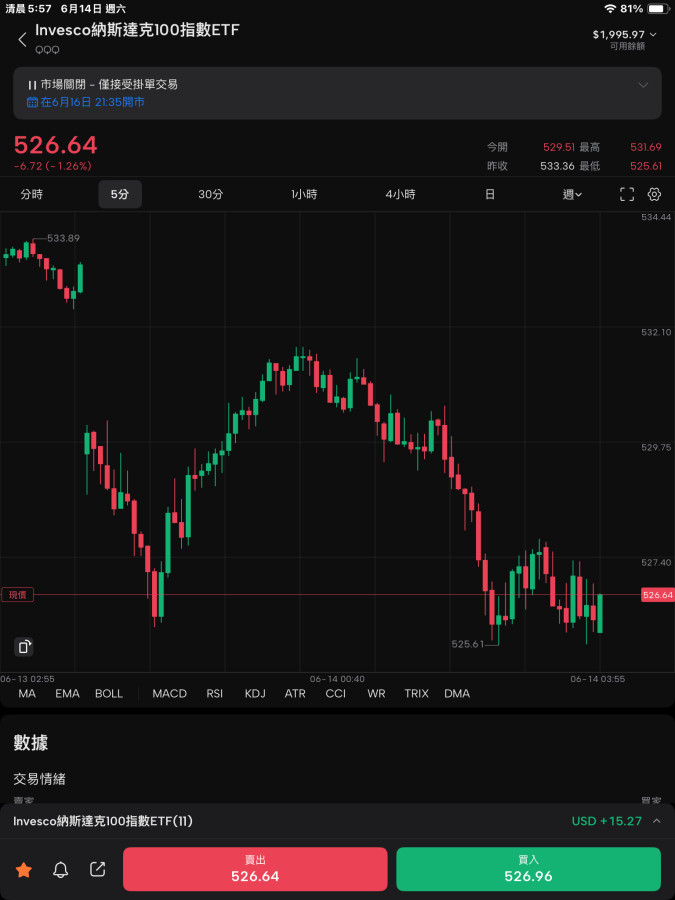
Task: Toggle the orange favorite star
Action: tap(24, 870)
